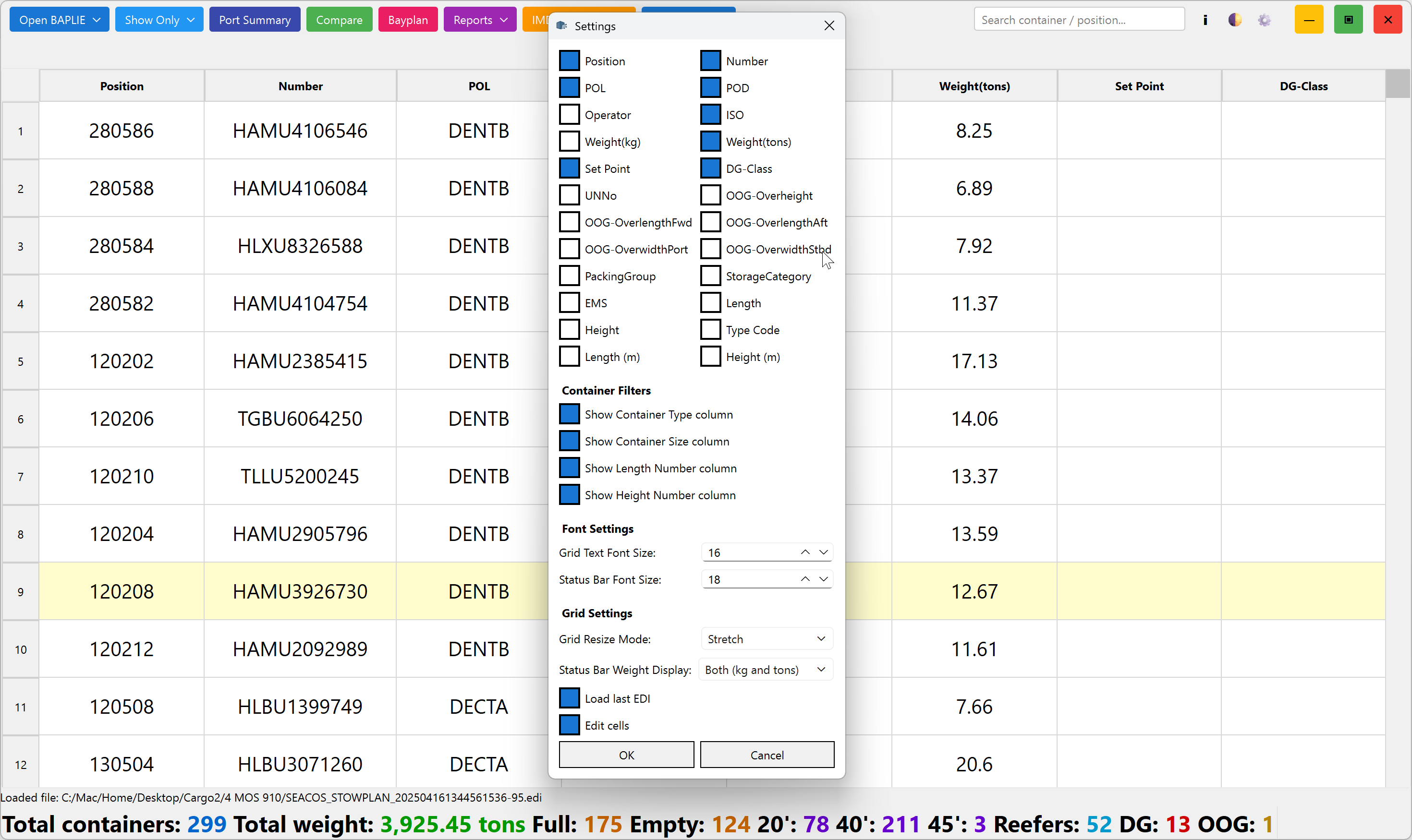Viewport: 1412px width, 840px height.
Task: Increase Status Bar Font Size with up arrow
Action: tap(805, 580)
